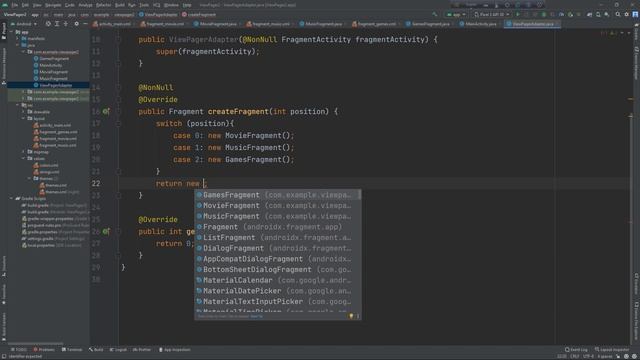Open the Logcat tool window
This screenshot has width=640, height=360.
coord(118,350)
